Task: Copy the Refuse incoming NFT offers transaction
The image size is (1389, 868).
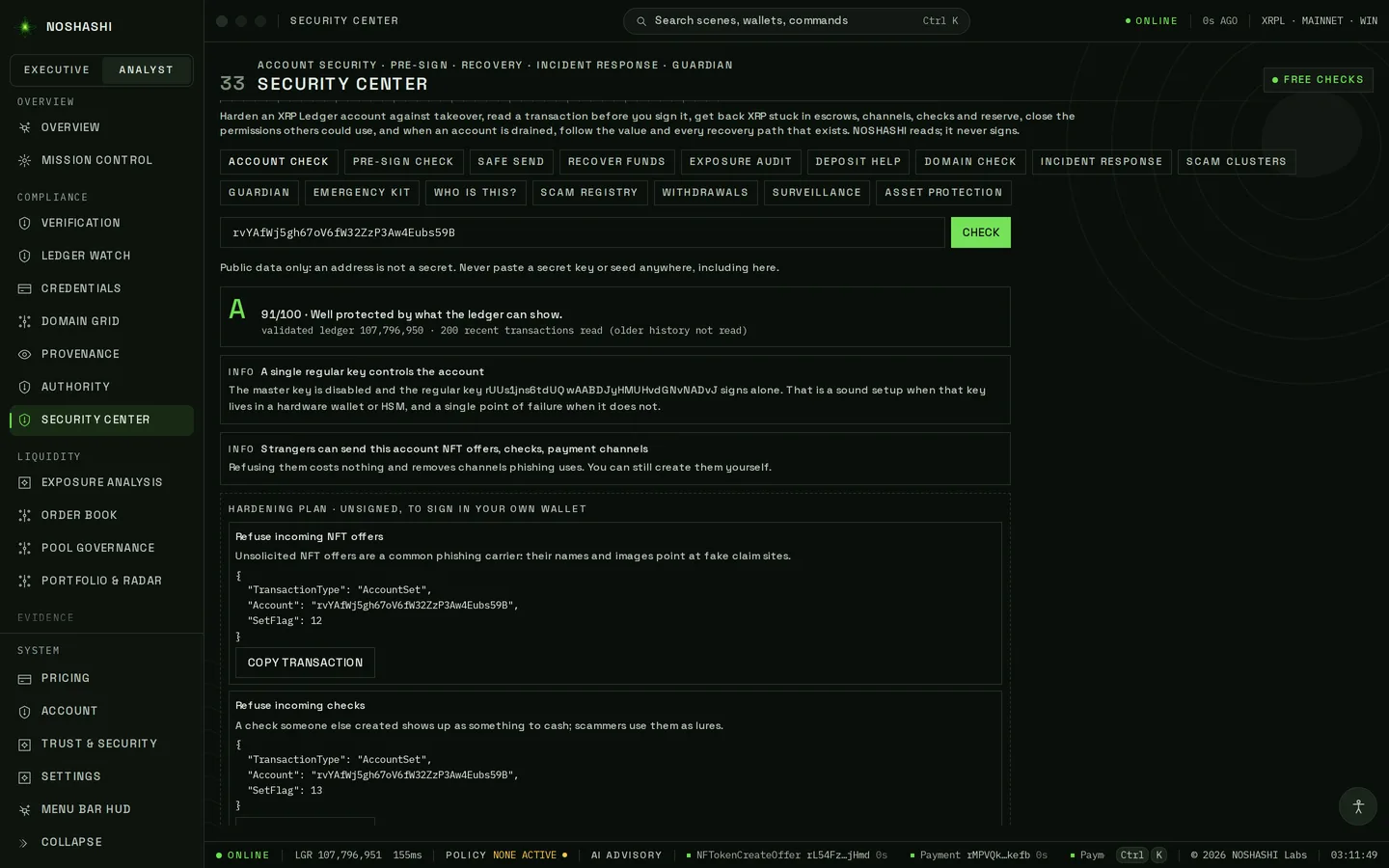Action: (x=305, y=663)
